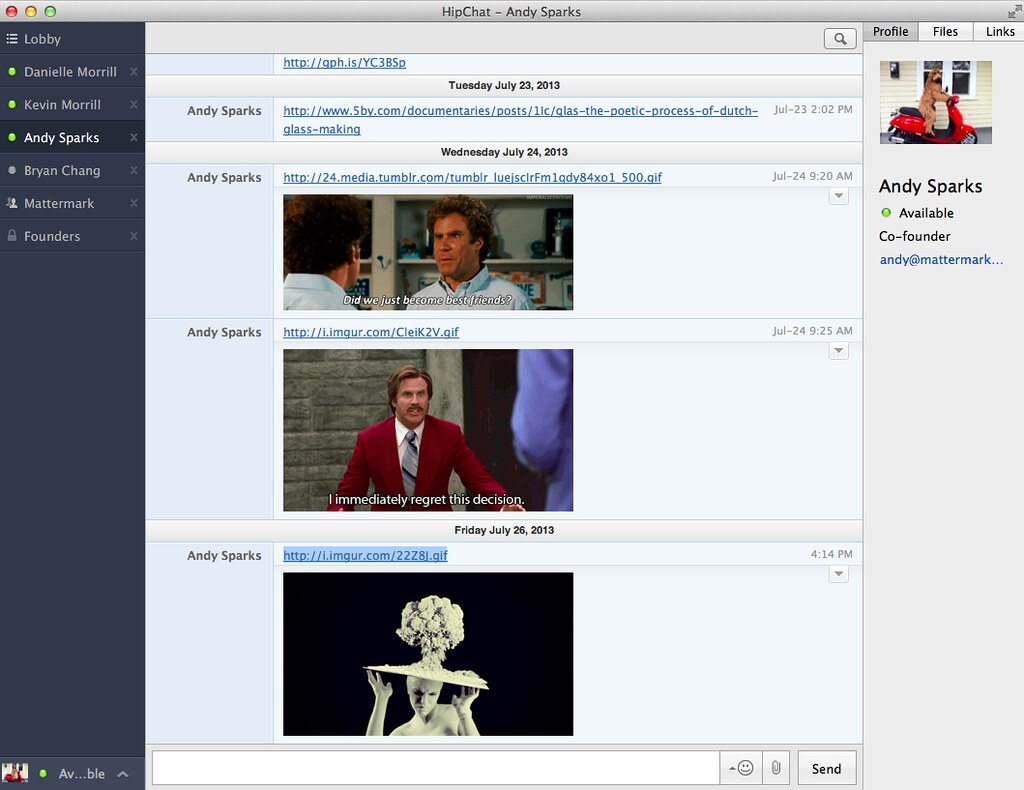1024x790 pixels.
Task: Close the Kevin Morrill chat tab
Action: 134,104
